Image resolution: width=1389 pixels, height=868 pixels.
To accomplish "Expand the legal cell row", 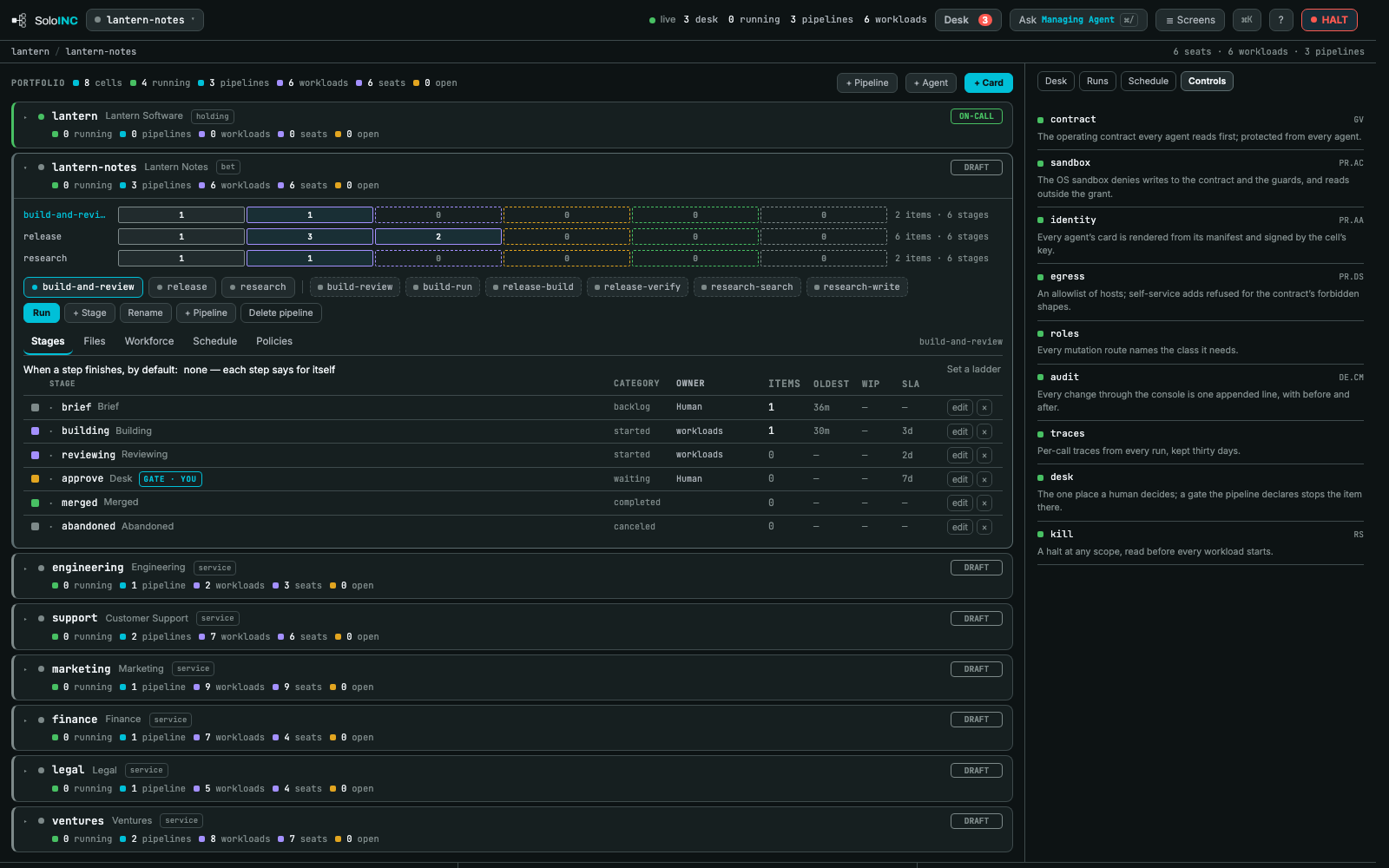I will coord(26,771).
